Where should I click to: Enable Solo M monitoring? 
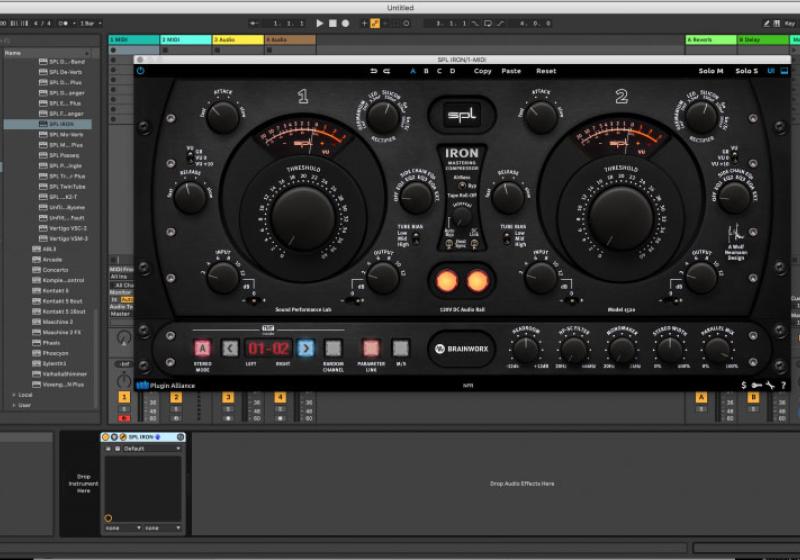[x=711, y=71]
